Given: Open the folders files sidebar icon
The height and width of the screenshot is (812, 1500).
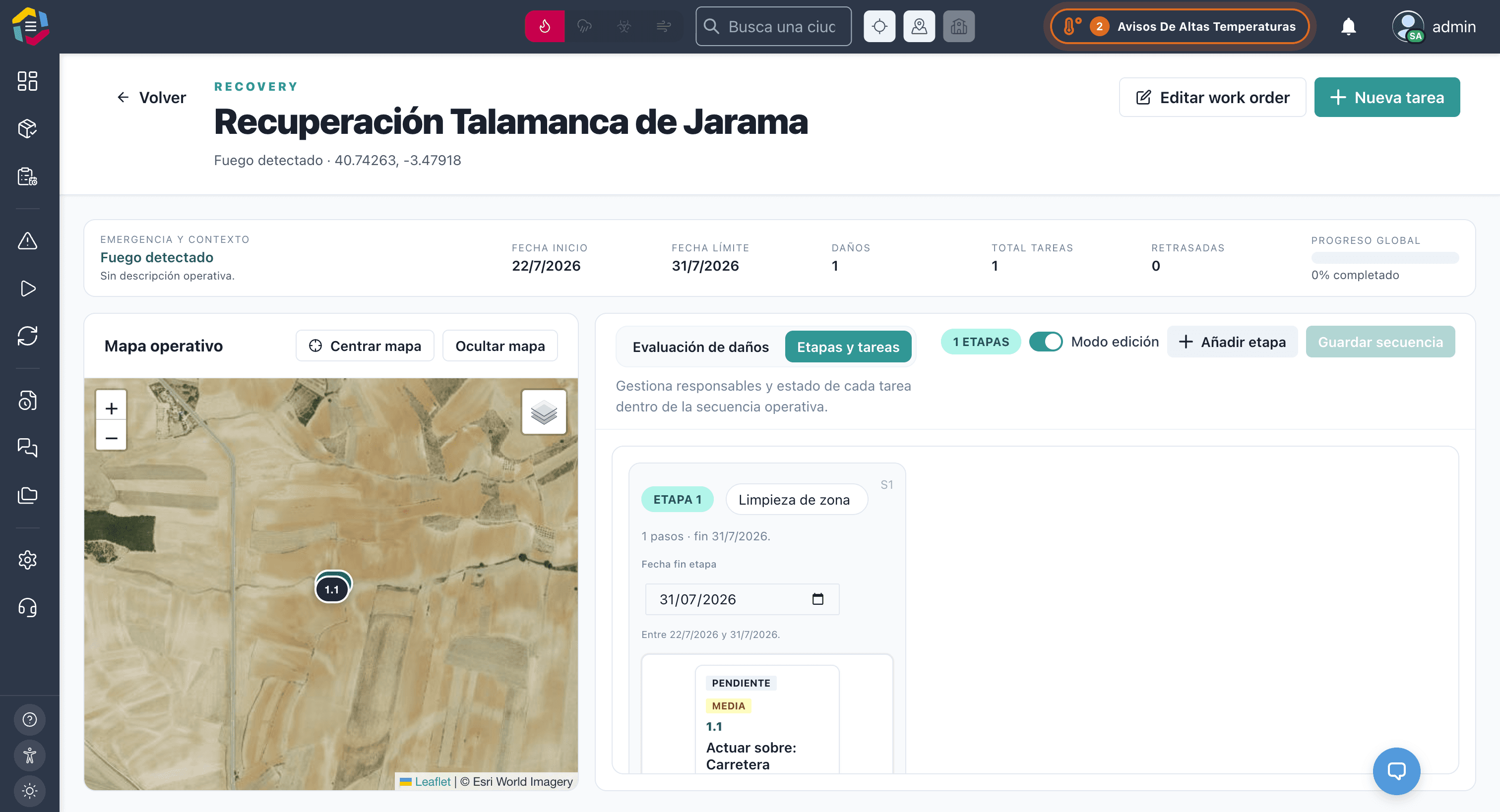Looking at the screenshot, I should pos(27,495).
